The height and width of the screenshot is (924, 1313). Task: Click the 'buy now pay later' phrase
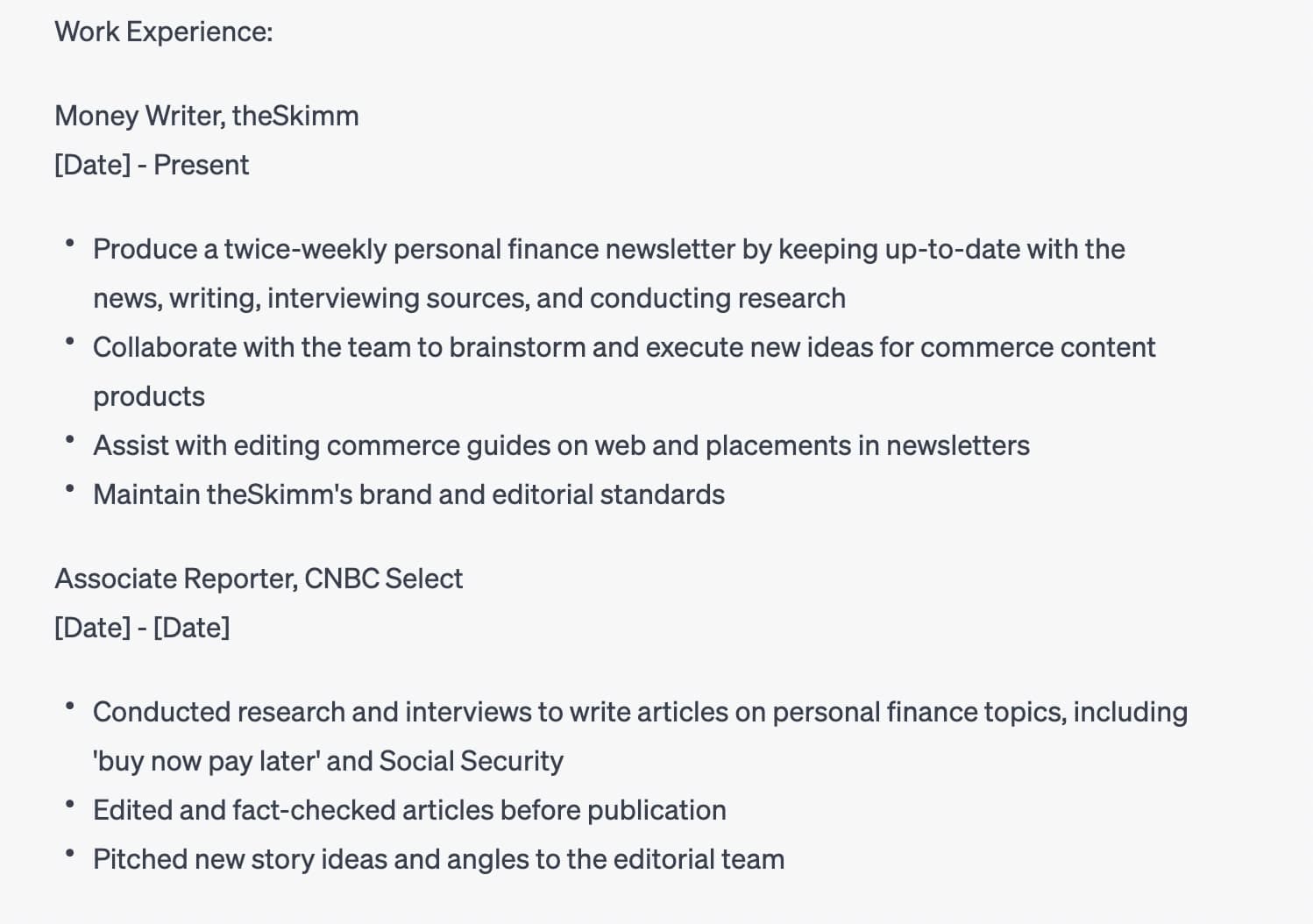pos(205,762)
